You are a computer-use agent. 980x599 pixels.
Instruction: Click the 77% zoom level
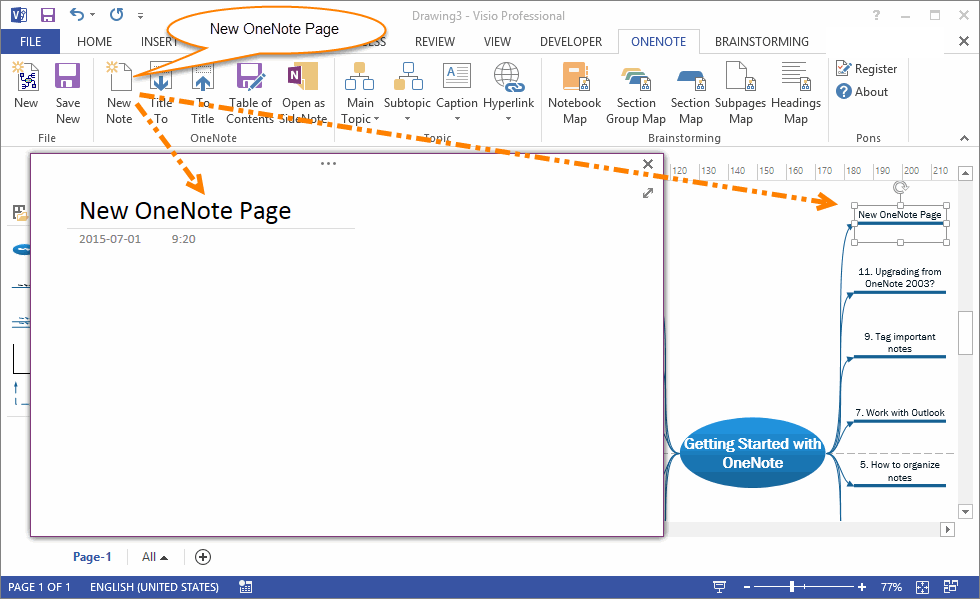point(891,587)
